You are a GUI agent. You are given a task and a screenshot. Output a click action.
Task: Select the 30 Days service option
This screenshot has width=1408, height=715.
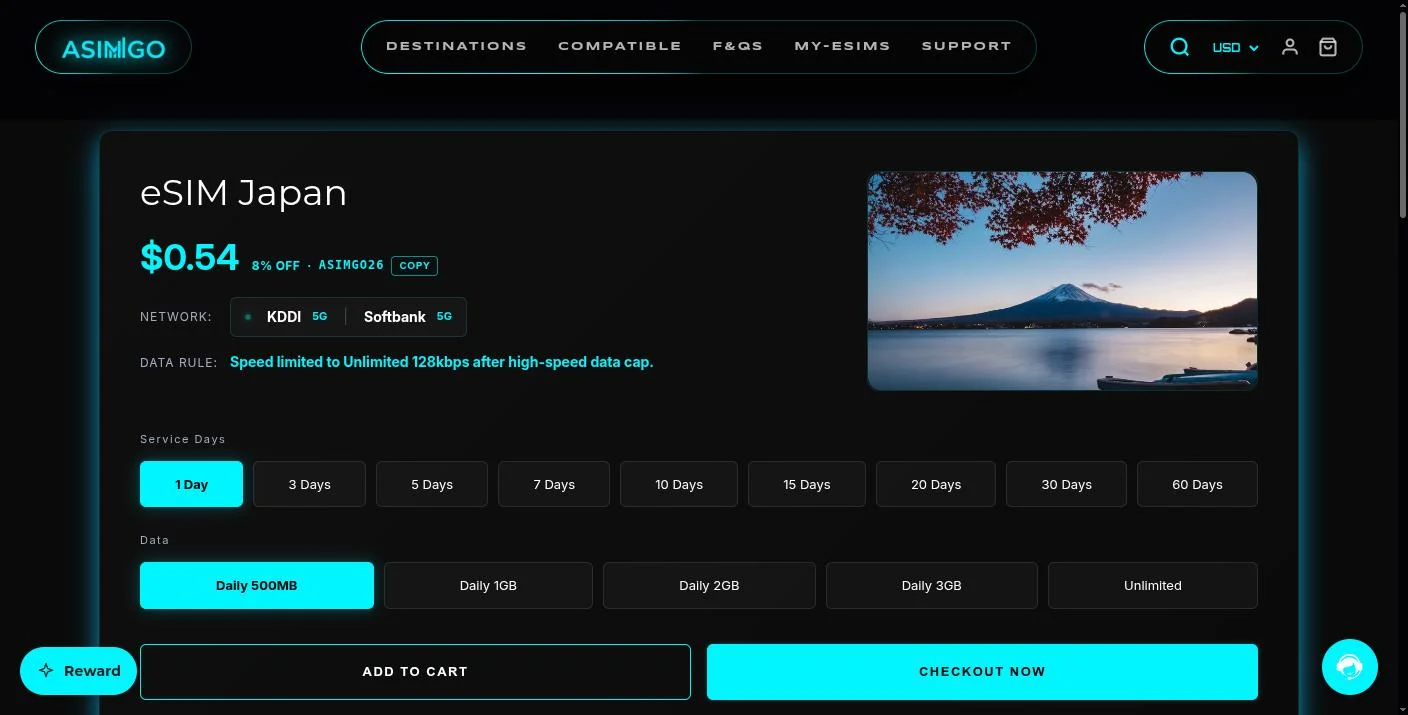coord(1066,484)
